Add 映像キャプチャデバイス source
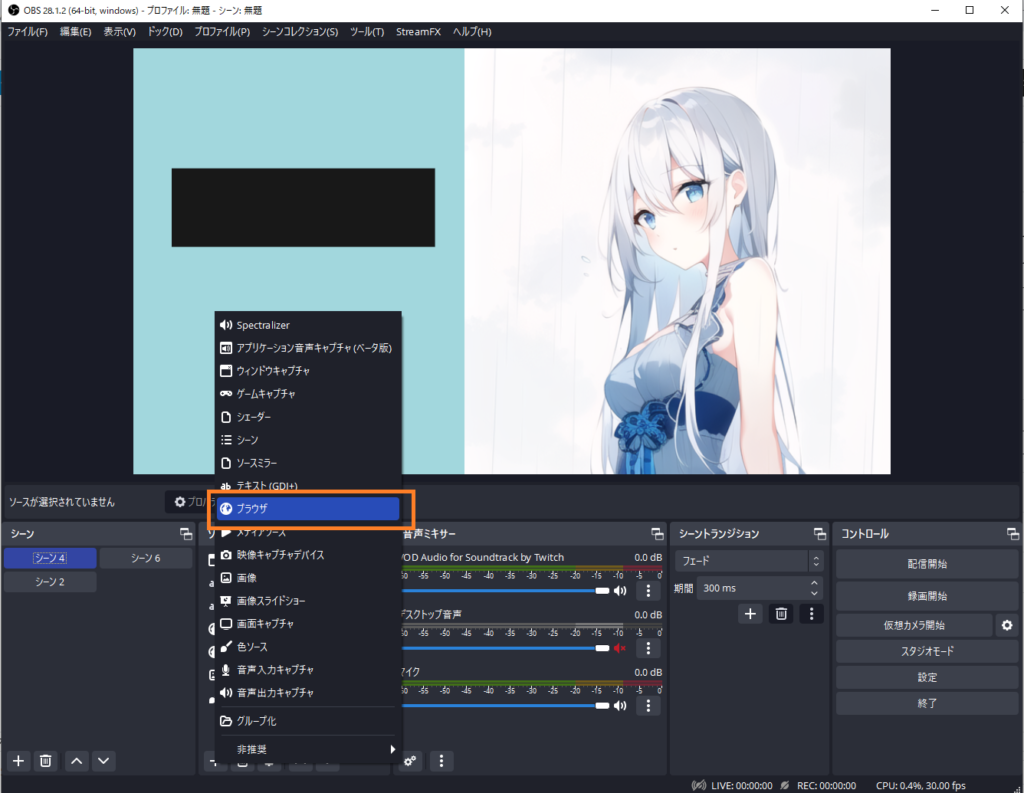The image size is (1024, 793). 308,555
